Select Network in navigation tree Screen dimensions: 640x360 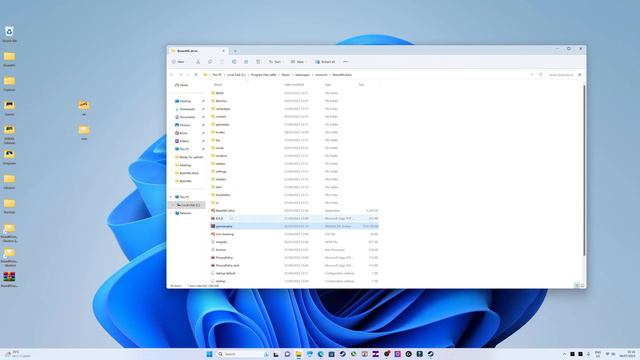183,213
